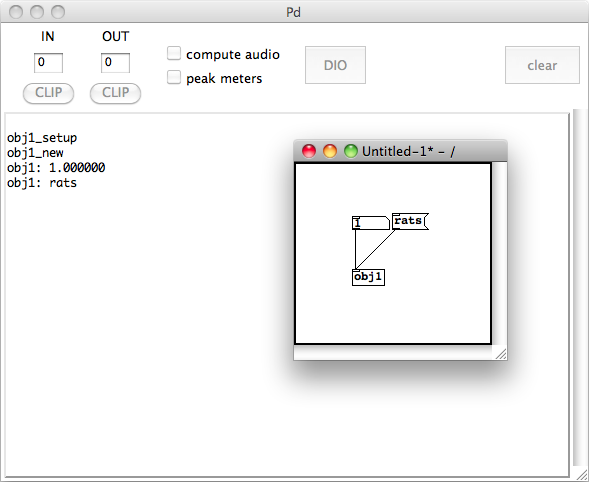Close the Untitled-1 patch window
The height and width of the screenshot is (482, 589).
click(309, 151)
